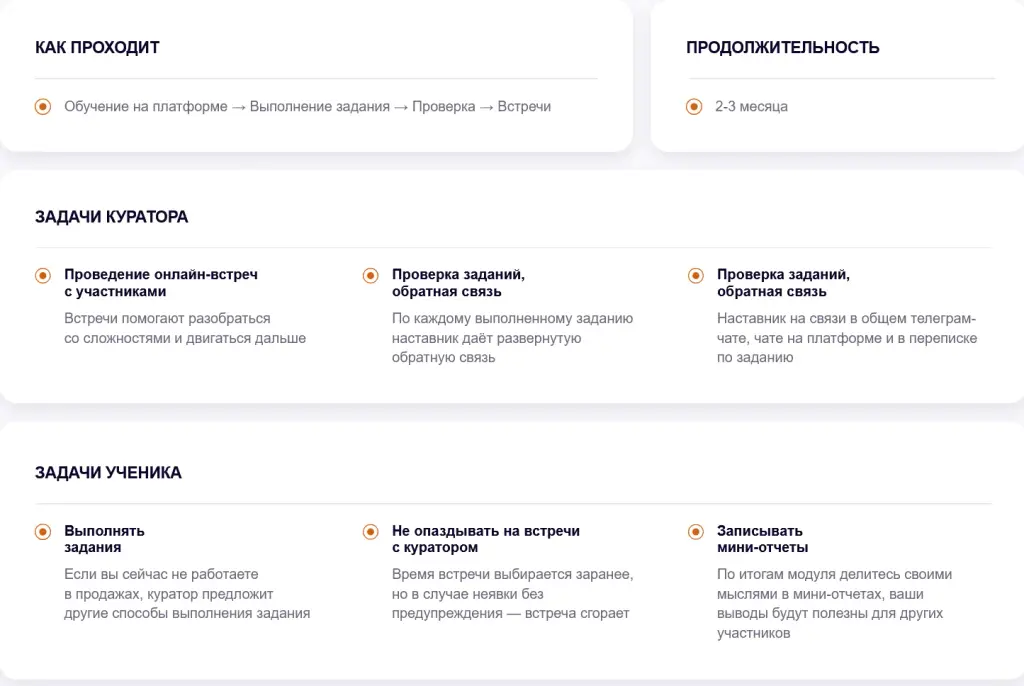The image size is (1024, 686).
Task: Click the "КАК ПРОХОДИТ" heading
Action: tap(97, 48)
